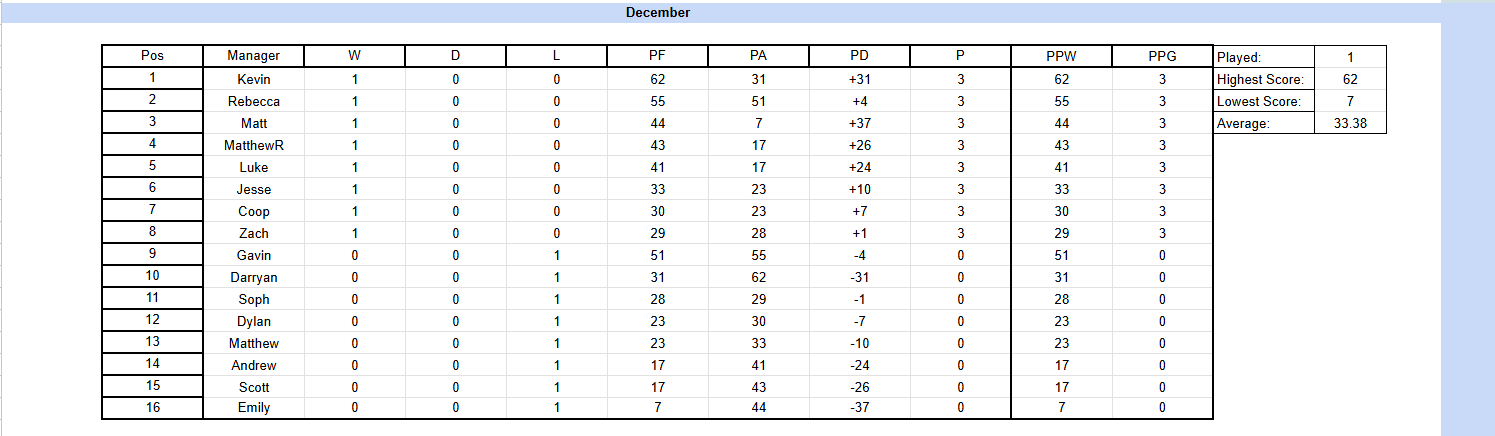1495x436 pixels.
Task: Click the Average value 33.38
Action: [x=1351, y=123]
